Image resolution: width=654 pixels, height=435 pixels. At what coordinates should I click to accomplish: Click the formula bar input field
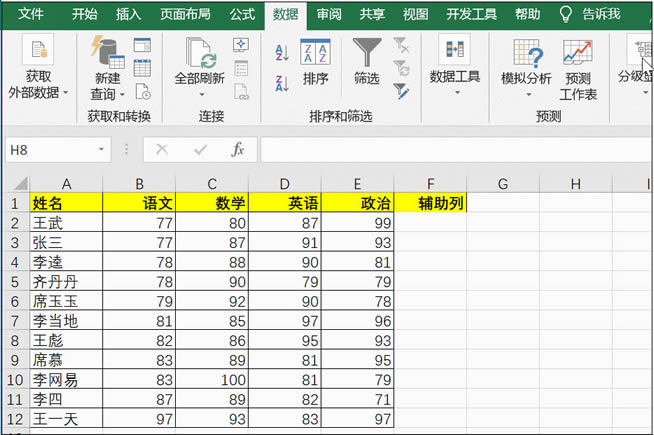click(450, 149)
